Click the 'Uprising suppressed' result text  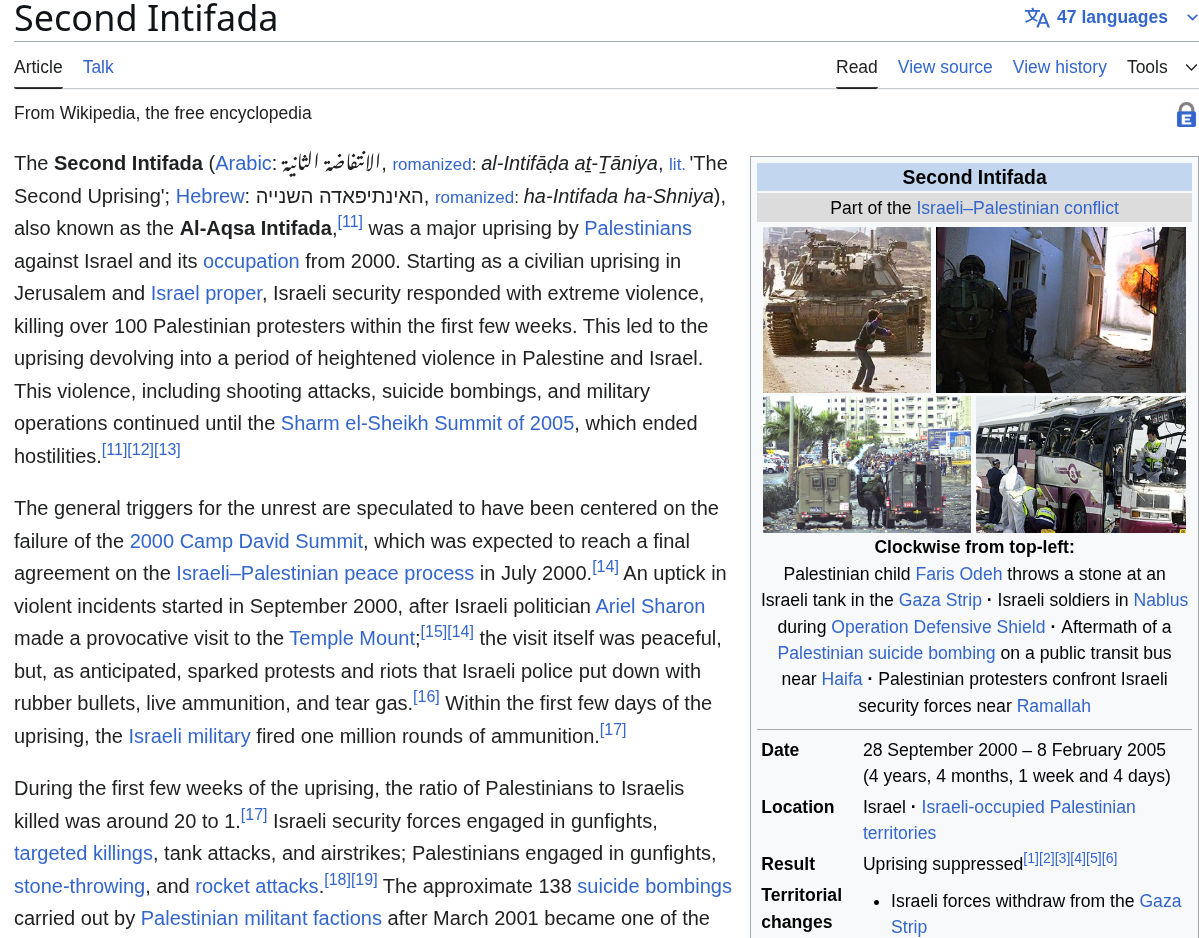pos(943,864)
